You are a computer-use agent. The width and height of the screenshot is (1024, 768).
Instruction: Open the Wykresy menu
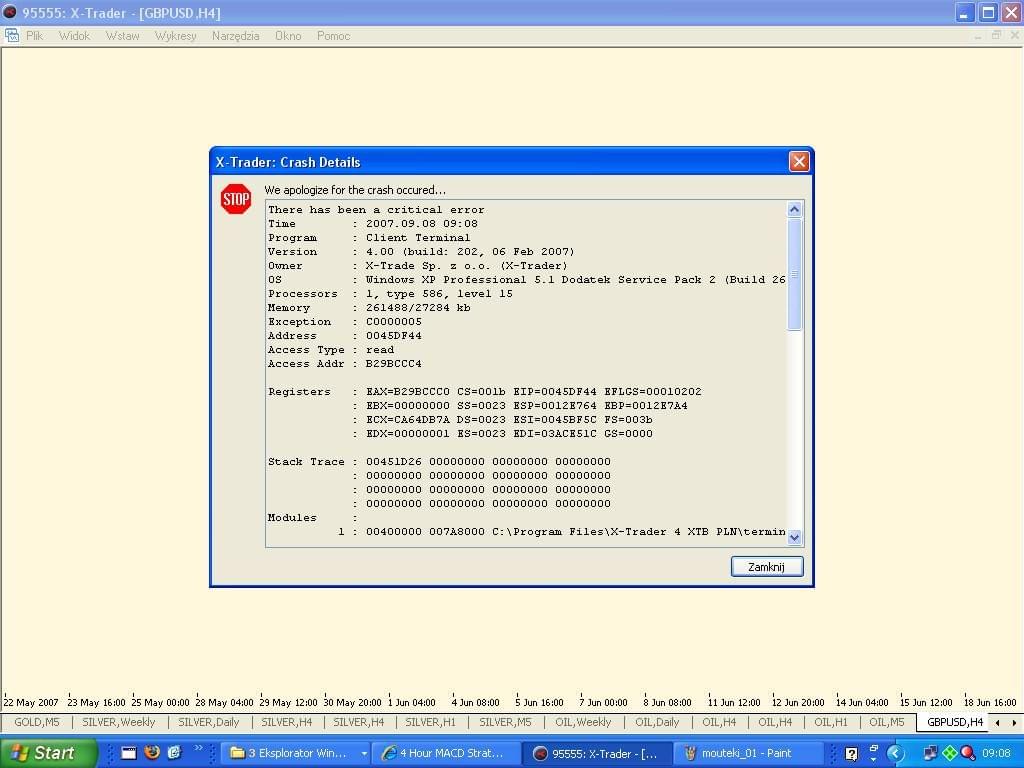[x=176, y=36]
